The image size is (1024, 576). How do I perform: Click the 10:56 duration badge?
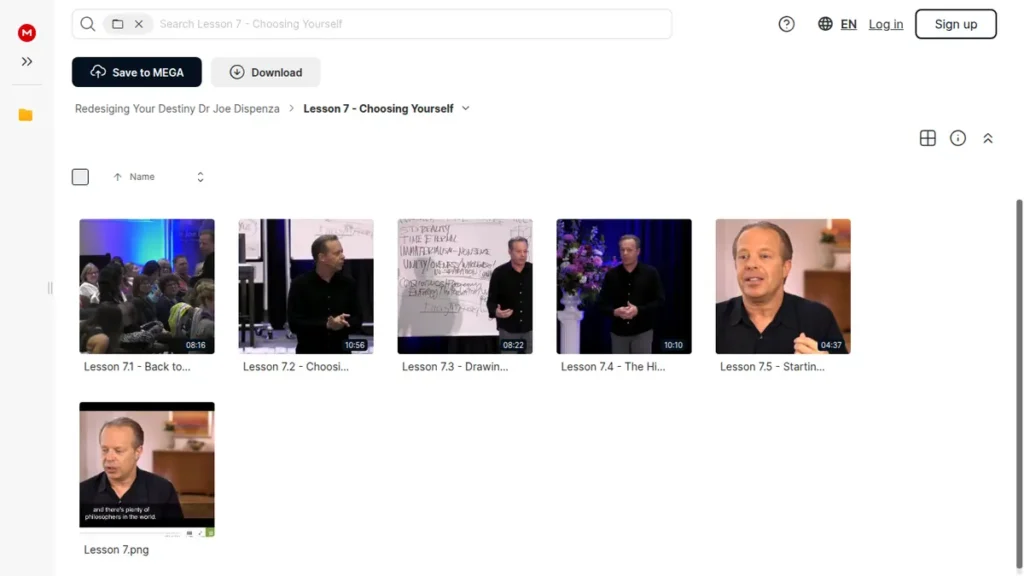coord(355,345)
